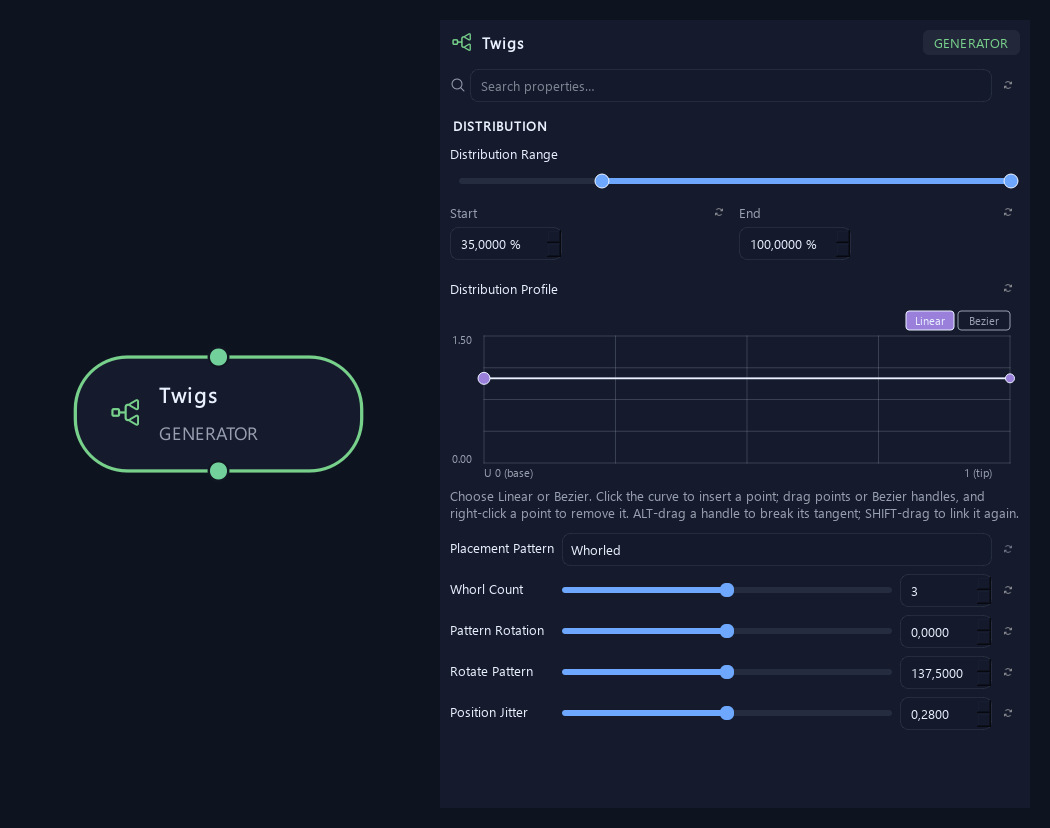Screen dimensions: 1050x828
Task: Reset Whorl Count icon
Action: [1008, 590]
